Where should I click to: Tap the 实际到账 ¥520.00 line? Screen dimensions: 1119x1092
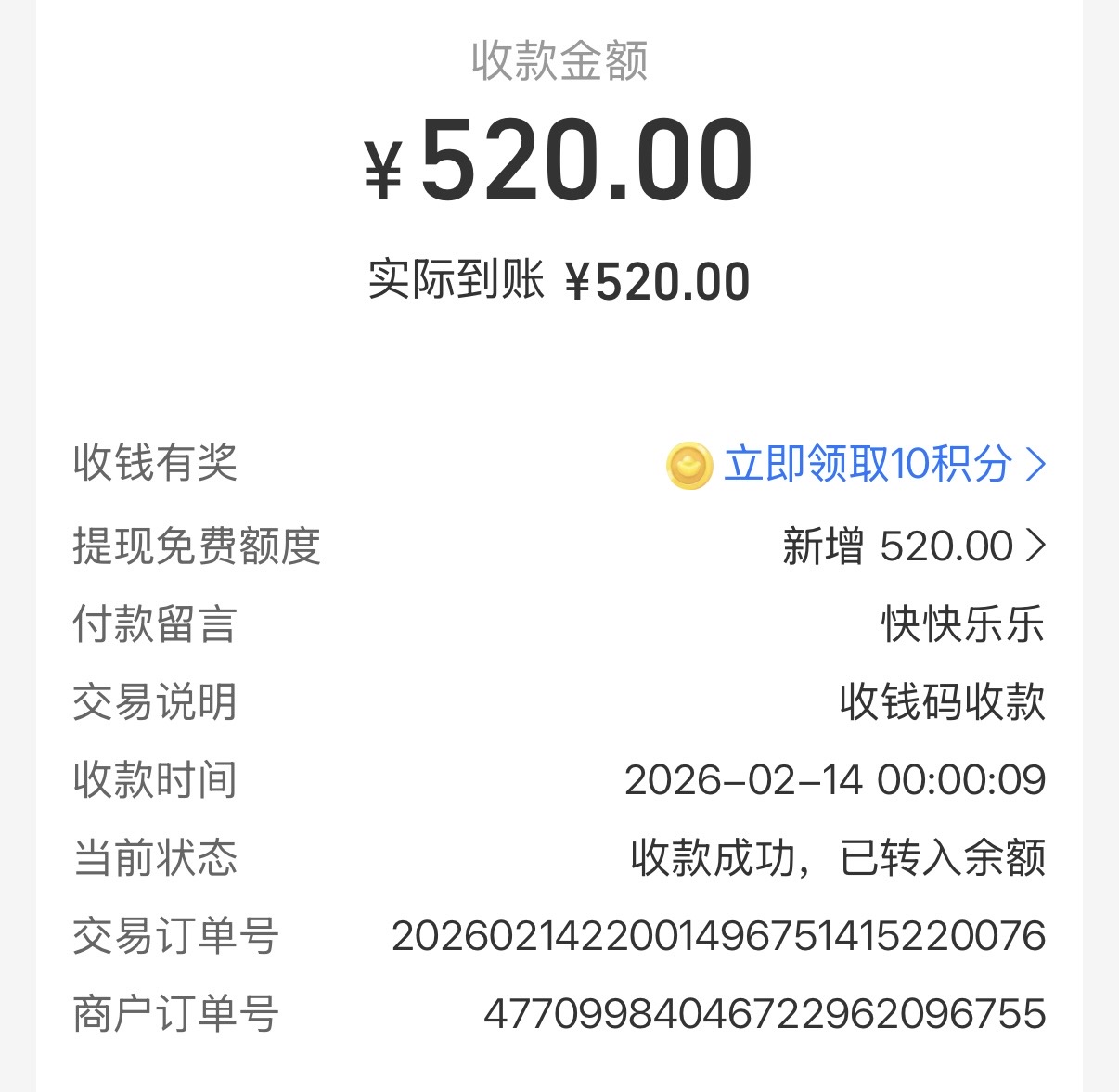[559, 280]
